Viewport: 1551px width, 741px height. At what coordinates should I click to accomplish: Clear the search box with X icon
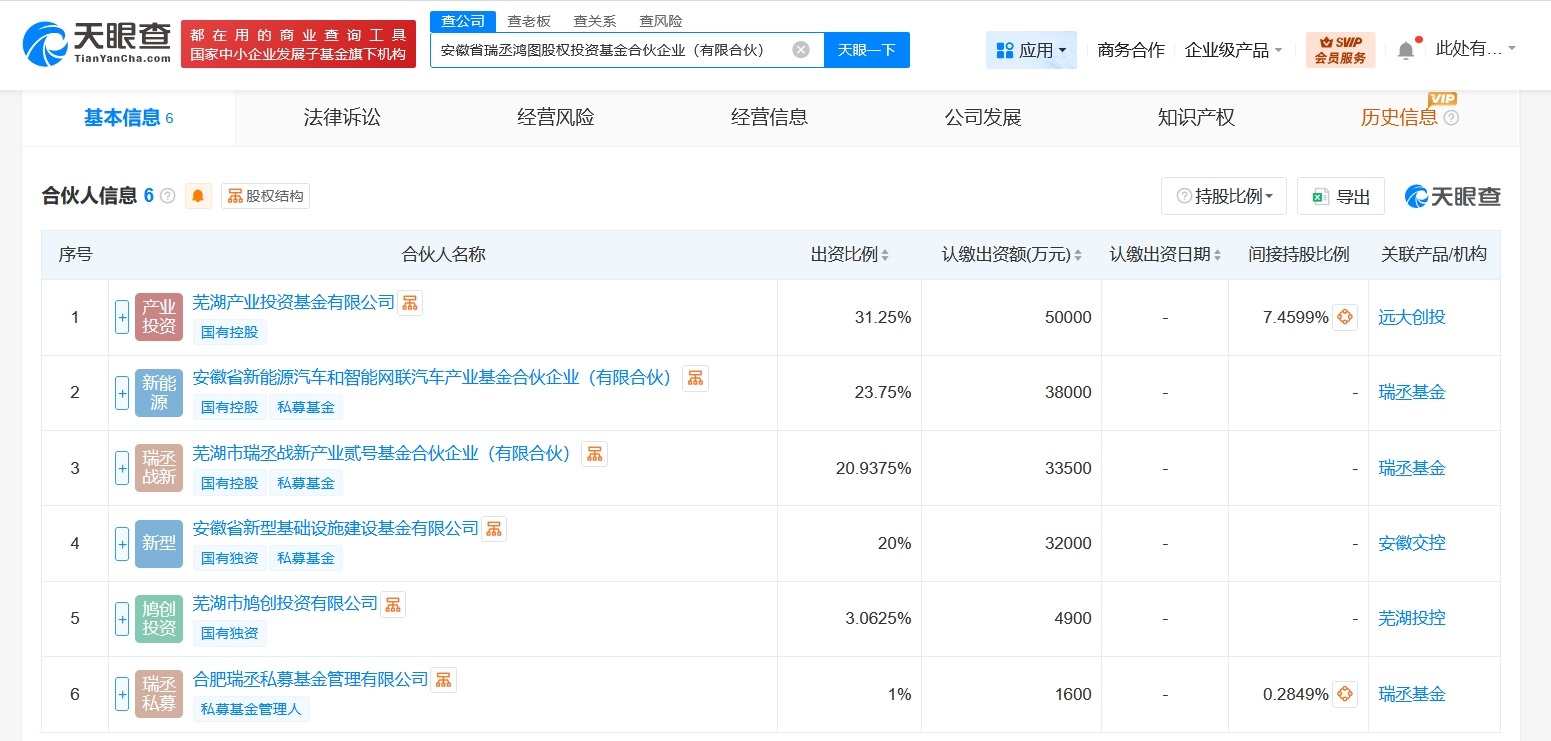801,50
